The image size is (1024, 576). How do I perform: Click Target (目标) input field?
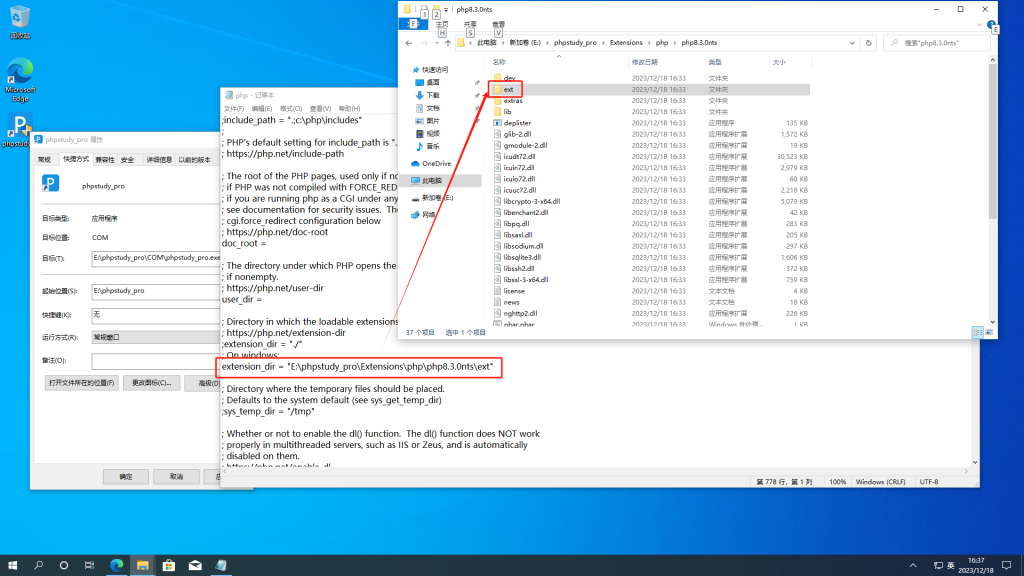coord(155,258)
